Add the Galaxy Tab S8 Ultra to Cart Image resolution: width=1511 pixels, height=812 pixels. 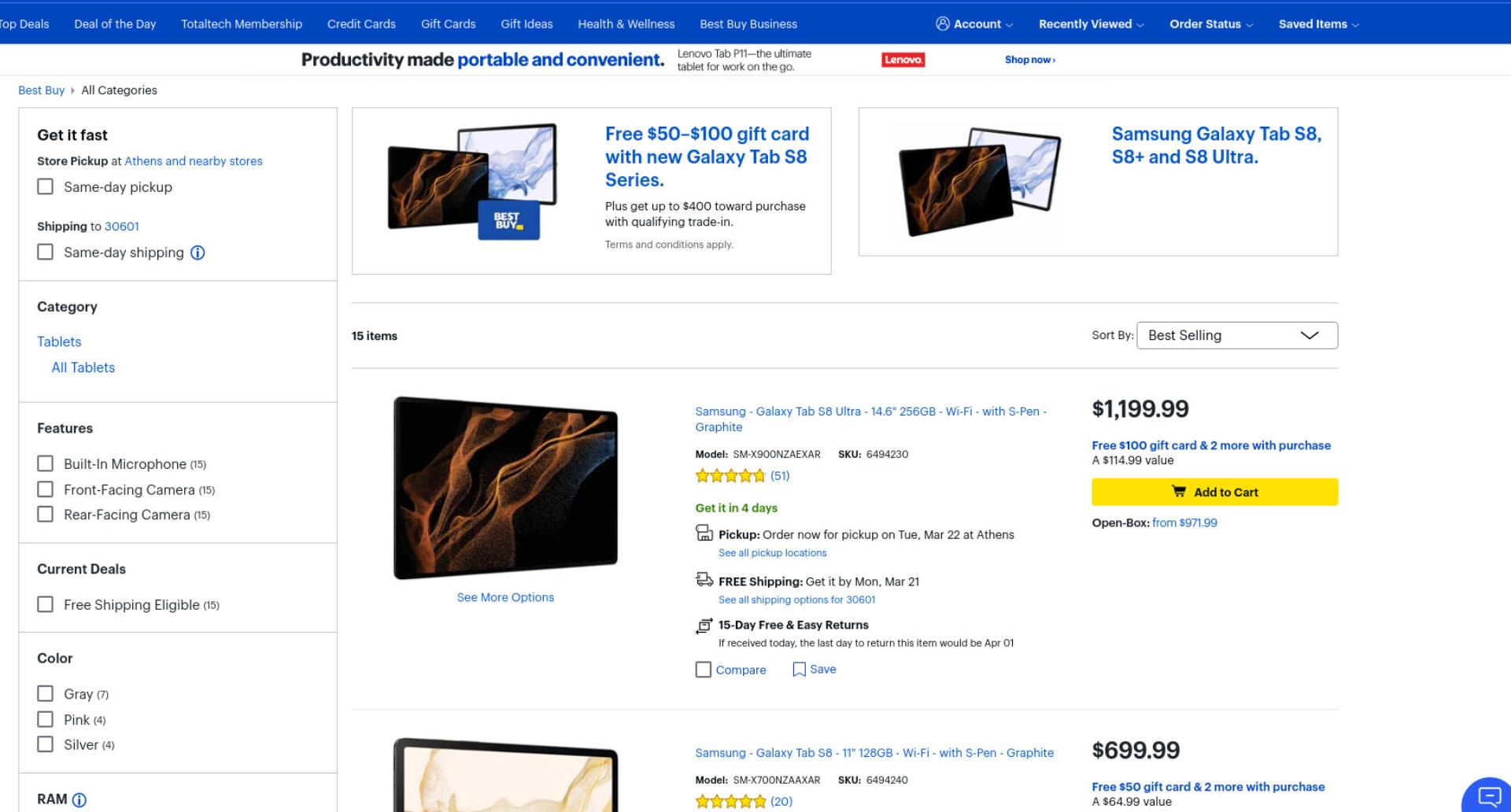point(1214,492)
